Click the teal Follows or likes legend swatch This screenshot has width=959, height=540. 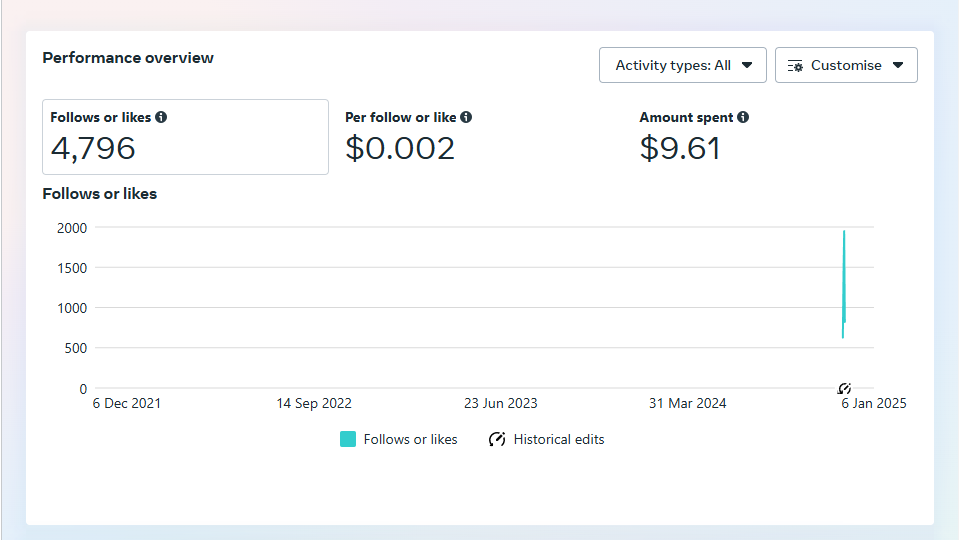[348, 439]
